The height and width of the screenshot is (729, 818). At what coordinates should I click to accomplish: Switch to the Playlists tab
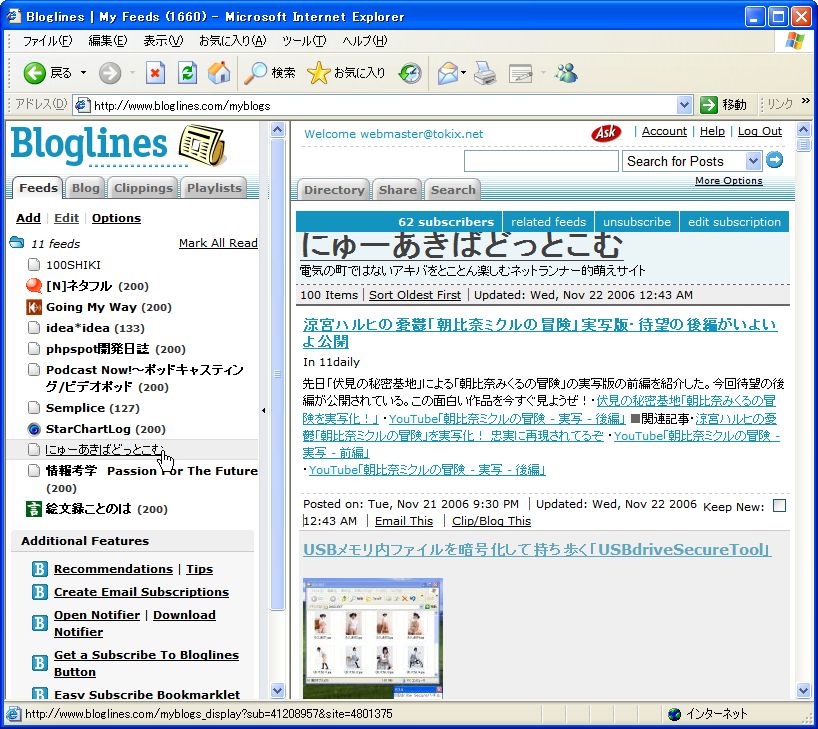point(214,188)
